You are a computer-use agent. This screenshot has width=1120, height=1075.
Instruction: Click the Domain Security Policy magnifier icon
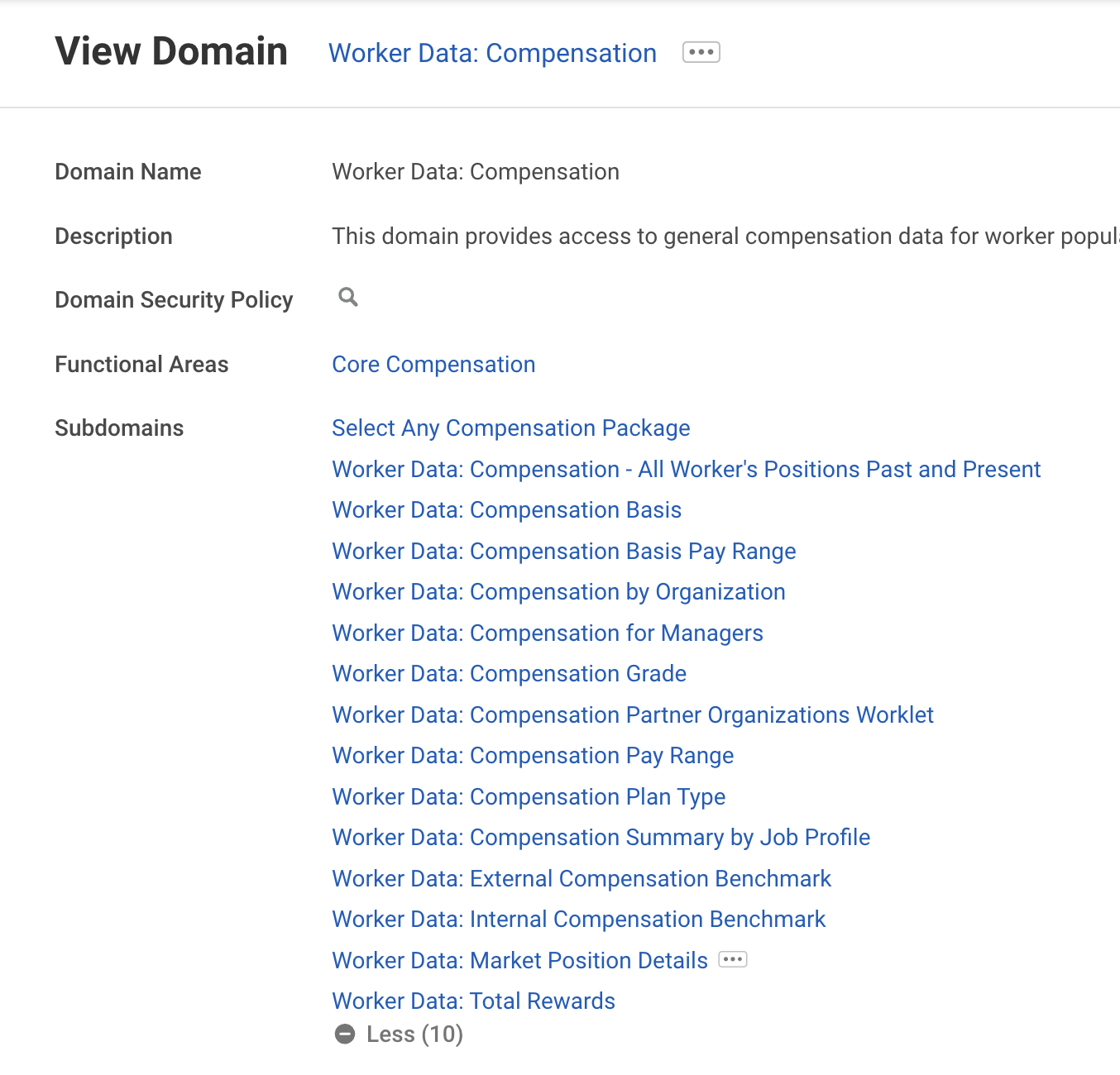pos(348,297)
